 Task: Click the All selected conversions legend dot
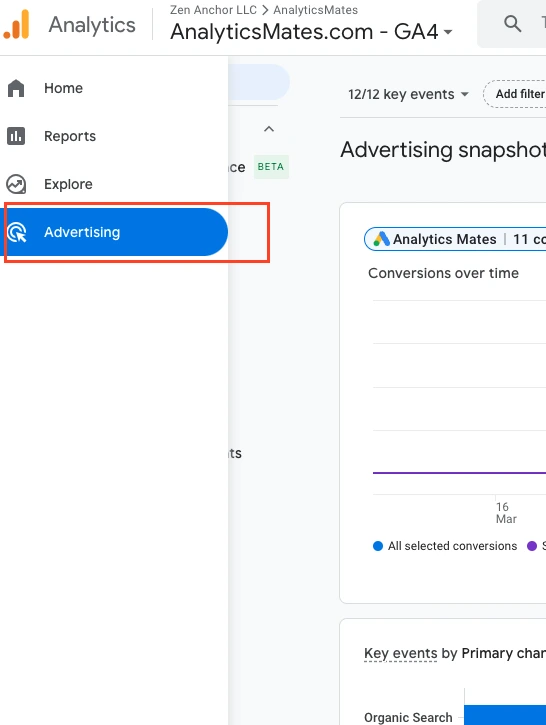click(x=378, y=546)
